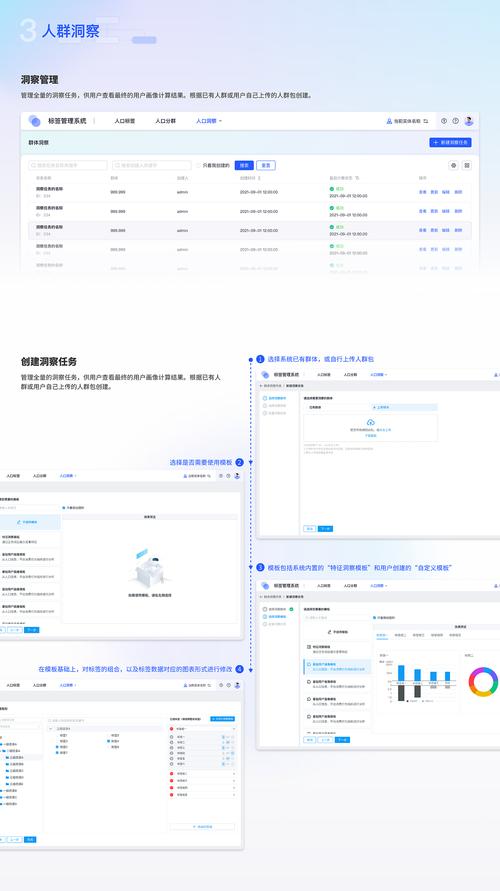Click entity switcher in step 4 window header
Viewport: 500px width, 891px height.
tap(197, 685)
